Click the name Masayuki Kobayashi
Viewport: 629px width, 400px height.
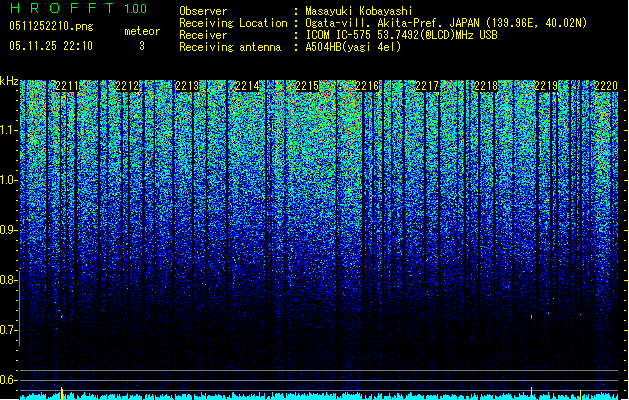tap(359, 11)
